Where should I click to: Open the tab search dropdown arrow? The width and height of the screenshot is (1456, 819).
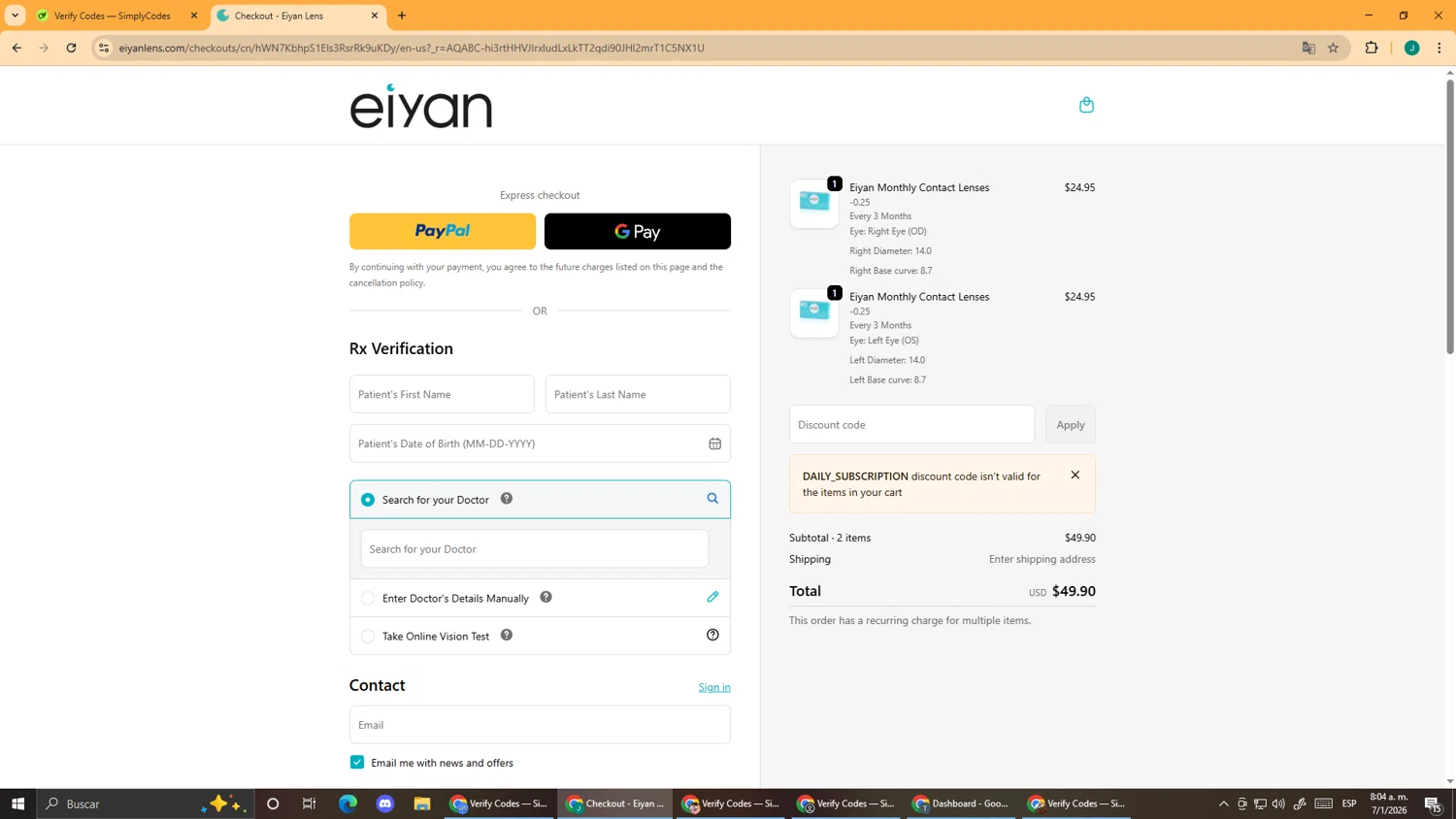point(15,16)
